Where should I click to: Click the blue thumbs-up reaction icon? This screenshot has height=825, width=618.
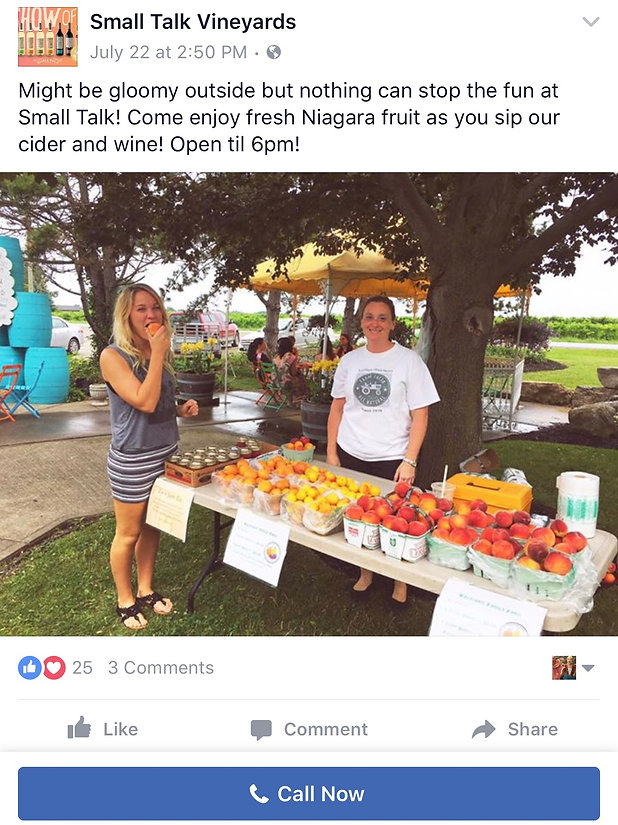(30, 668)
